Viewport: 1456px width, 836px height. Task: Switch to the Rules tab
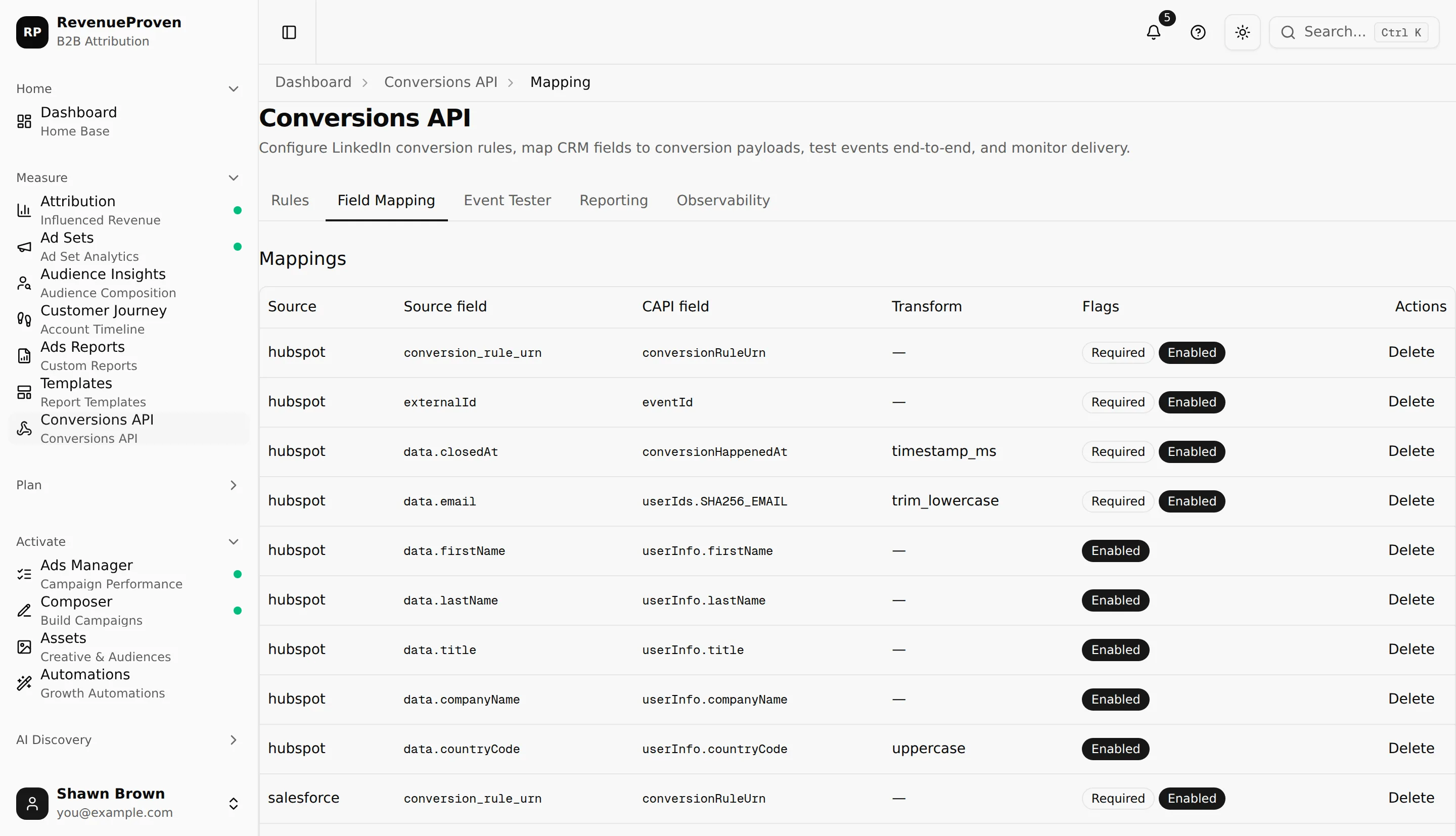pos(290,200)
